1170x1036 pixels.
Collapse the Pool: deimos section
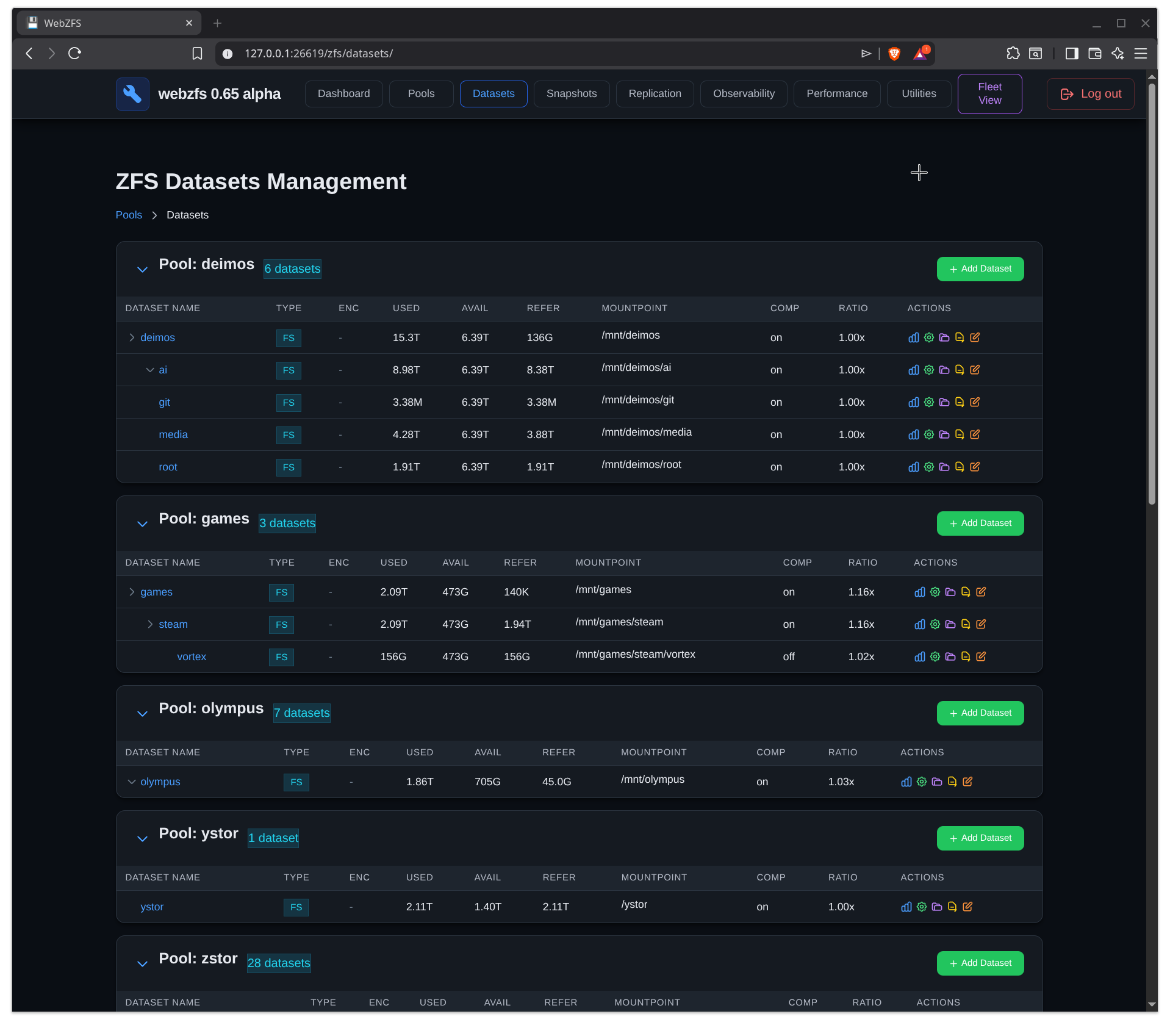pyautogui.click(x=142, y=269)
